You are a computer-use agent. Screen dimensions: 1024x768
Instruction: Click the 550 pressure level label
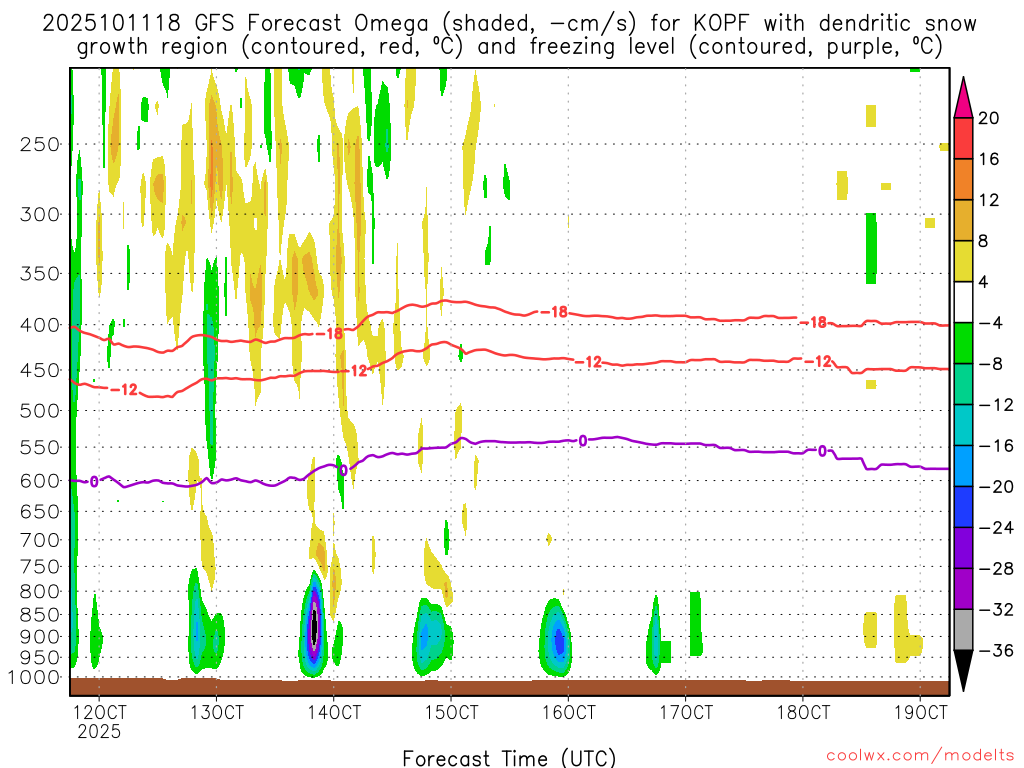tap(40, 447)
